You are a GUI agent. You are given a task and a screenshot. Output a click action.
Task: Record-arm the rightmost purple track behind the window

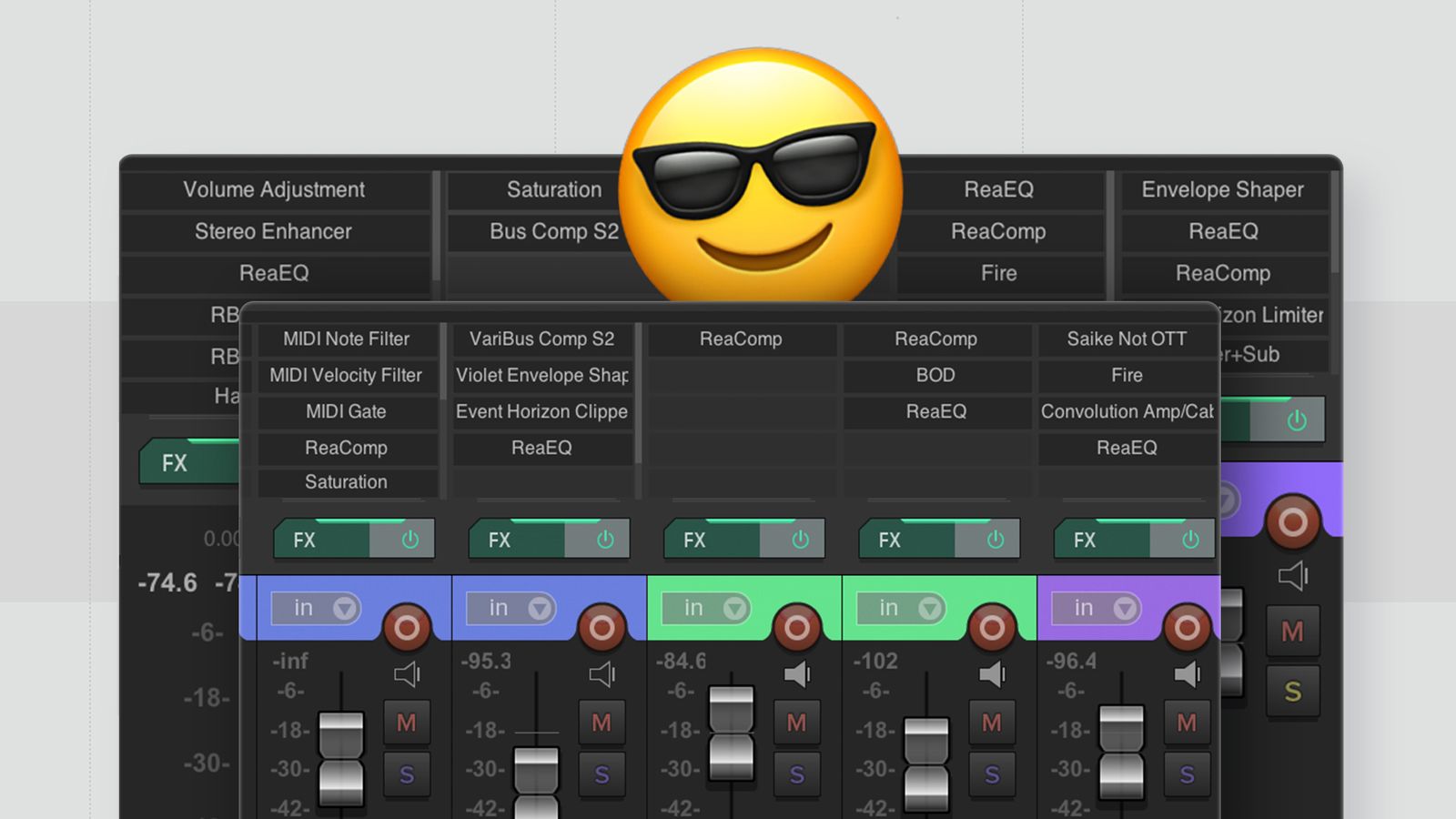pyautogui.click(x=1293, y=521)
